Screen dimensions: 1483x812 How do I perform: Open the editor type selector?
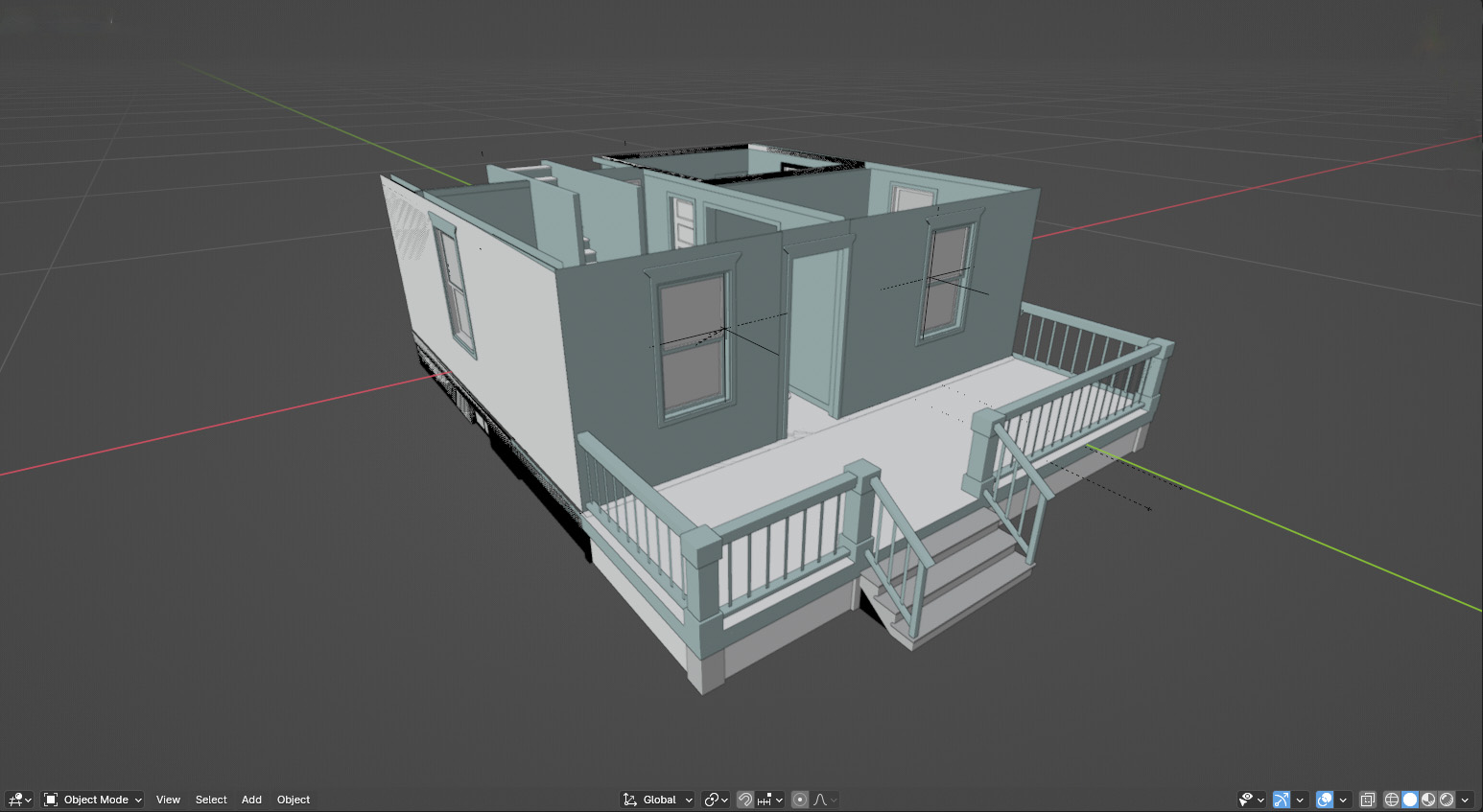click(19, 800)
